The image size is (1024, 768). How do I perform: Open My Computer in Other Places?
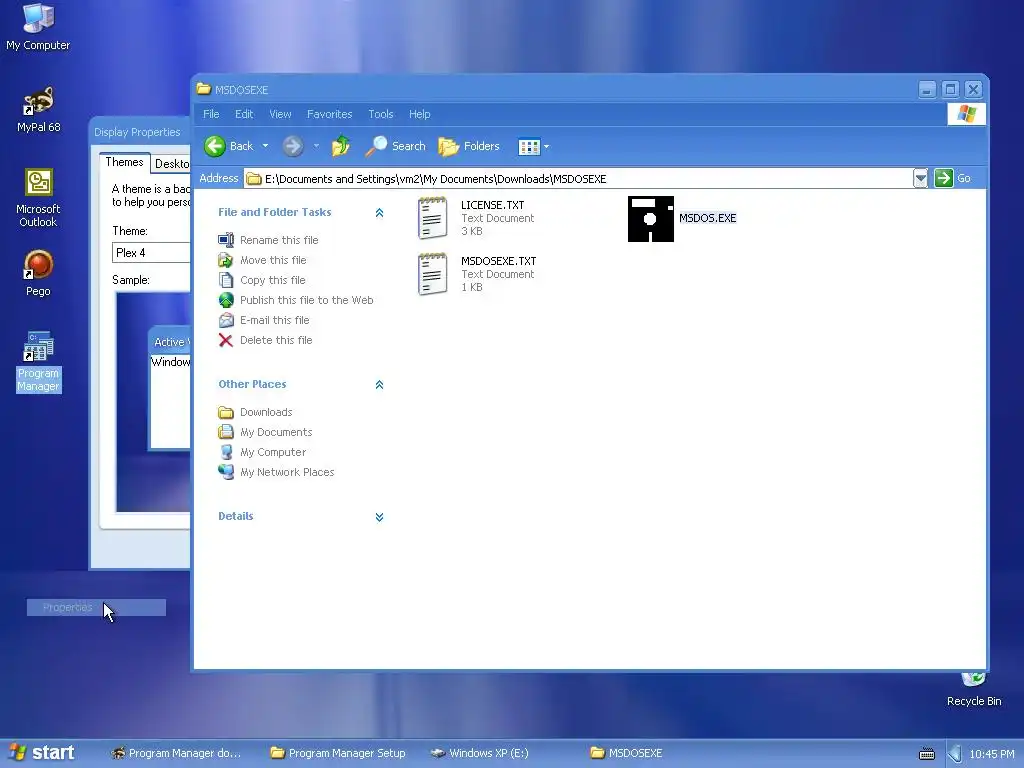[x=272, y=453]
